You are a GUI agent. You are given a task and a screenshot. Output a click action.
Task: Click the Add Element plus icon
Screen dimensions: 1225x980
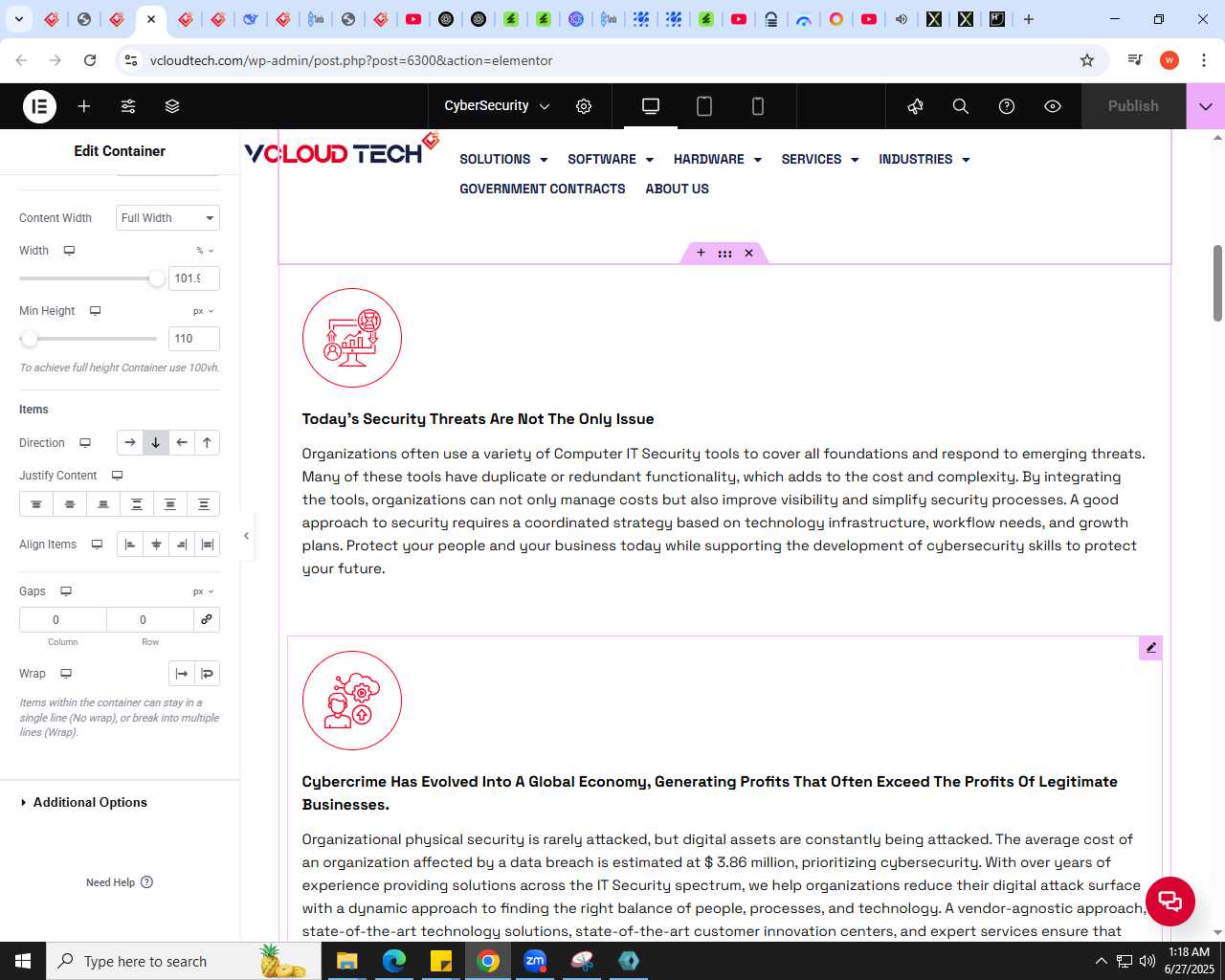pos(84,106)
